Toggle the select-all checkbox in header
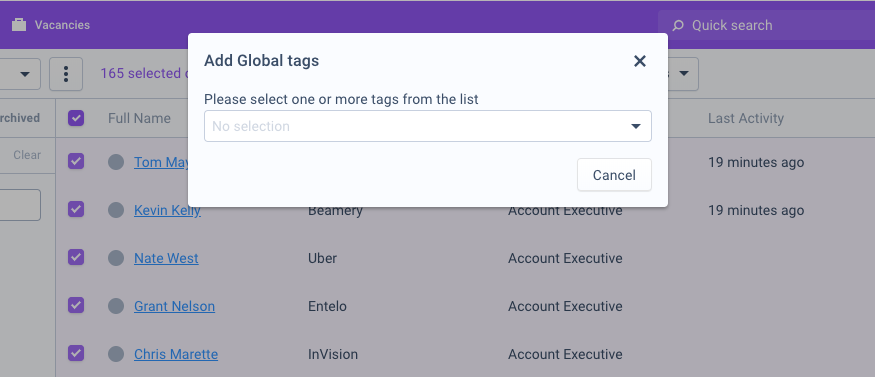 click(76, 118)
